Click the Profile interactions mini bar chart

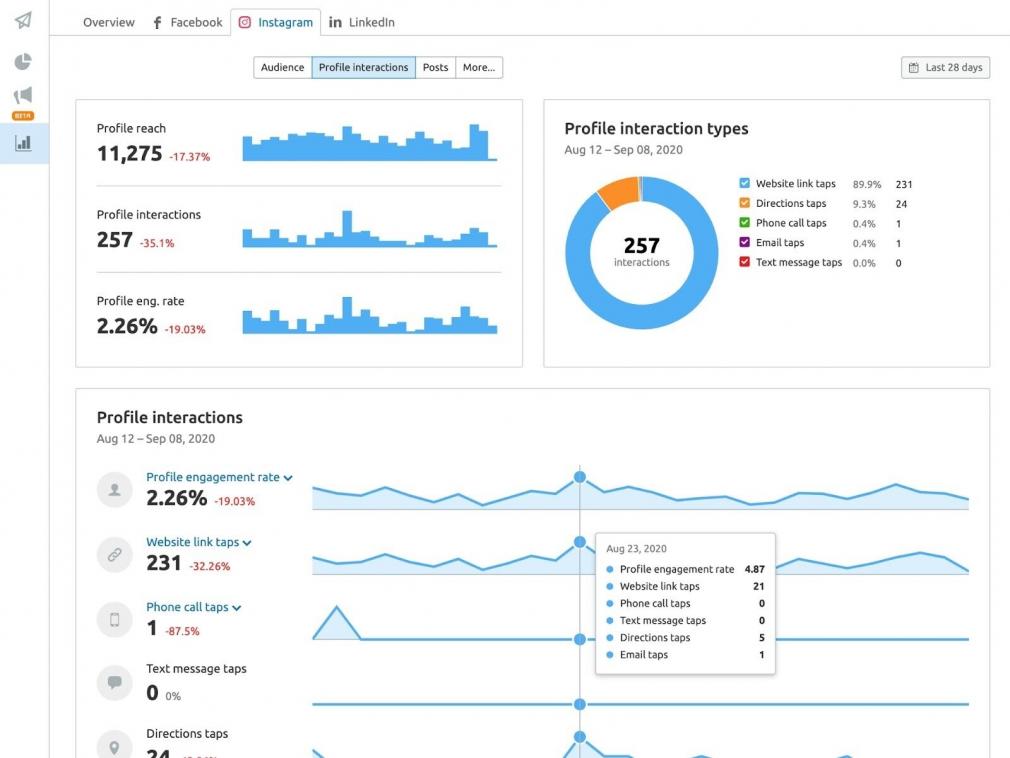pos(370,229)
